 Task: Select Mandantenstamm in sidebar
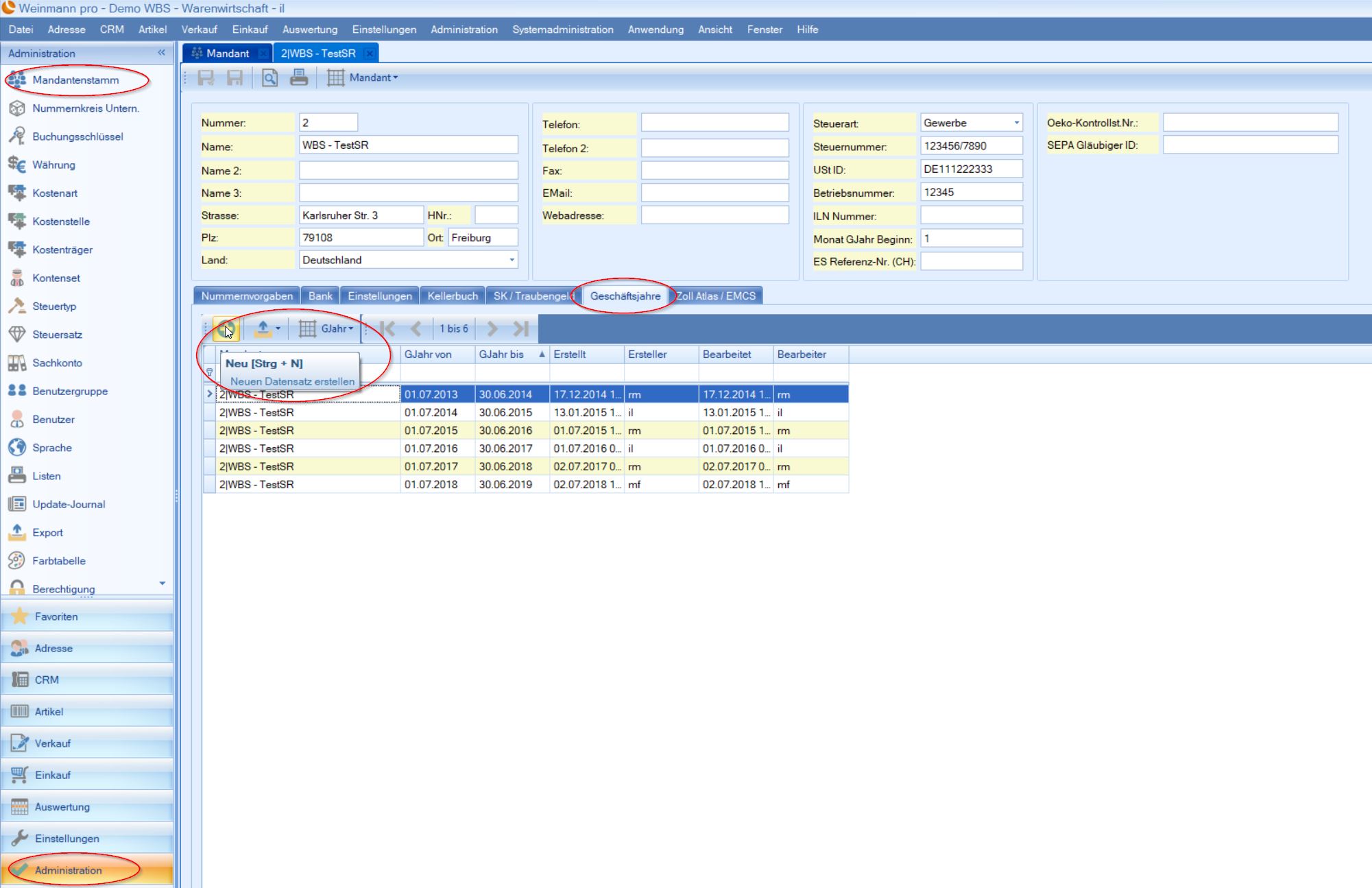click(75, 80)
